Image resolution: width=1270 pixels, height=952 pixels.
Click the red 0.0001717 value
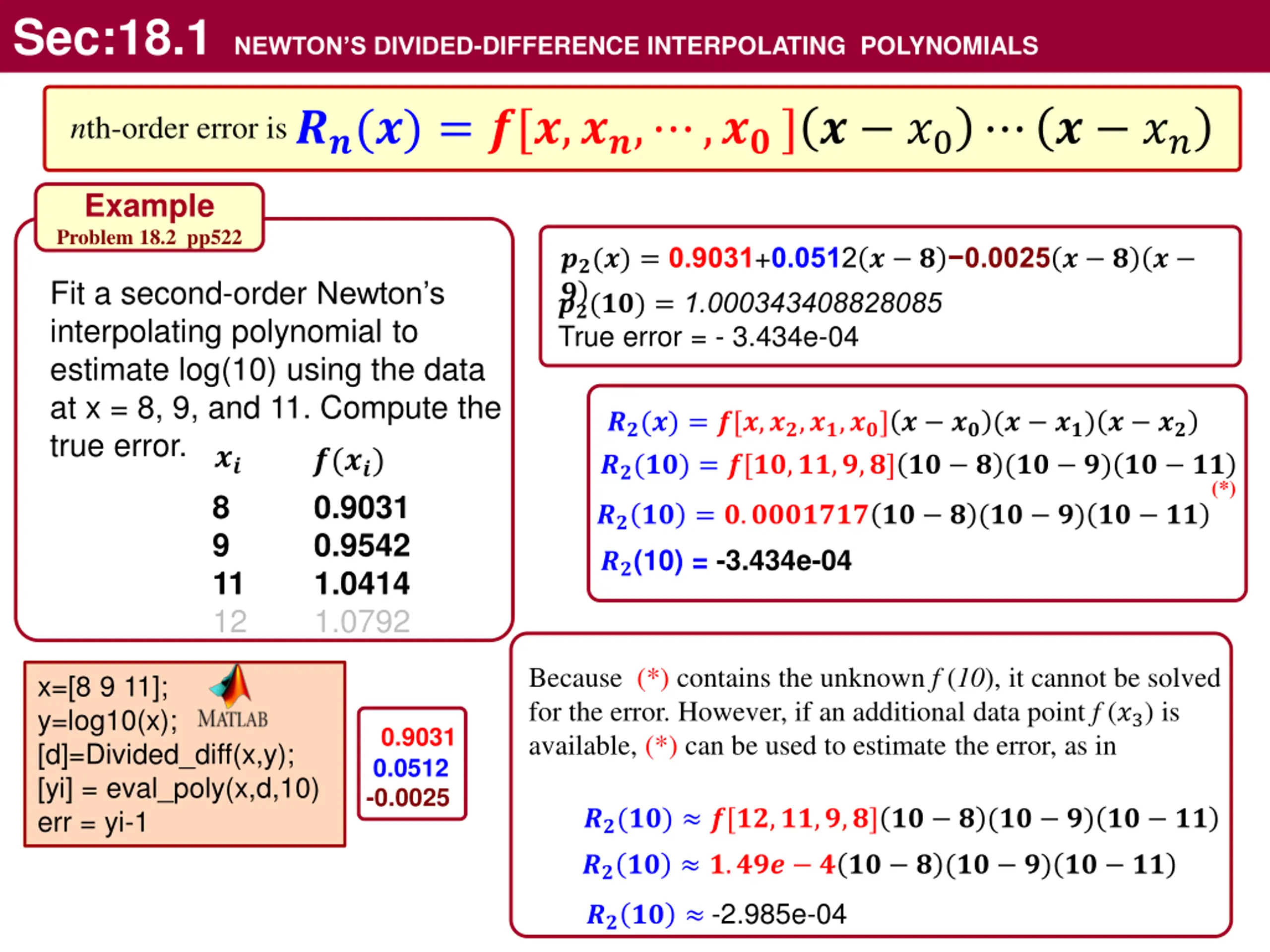pos(796,515)
